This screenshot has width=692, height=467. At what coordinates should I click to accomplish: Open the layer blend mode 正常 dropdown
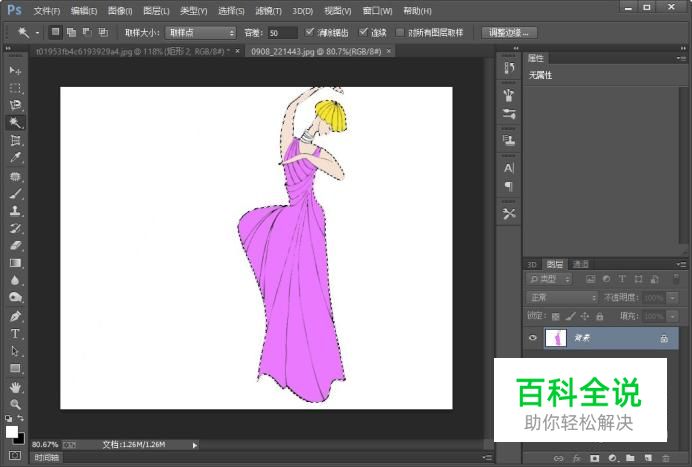point(562,297)
